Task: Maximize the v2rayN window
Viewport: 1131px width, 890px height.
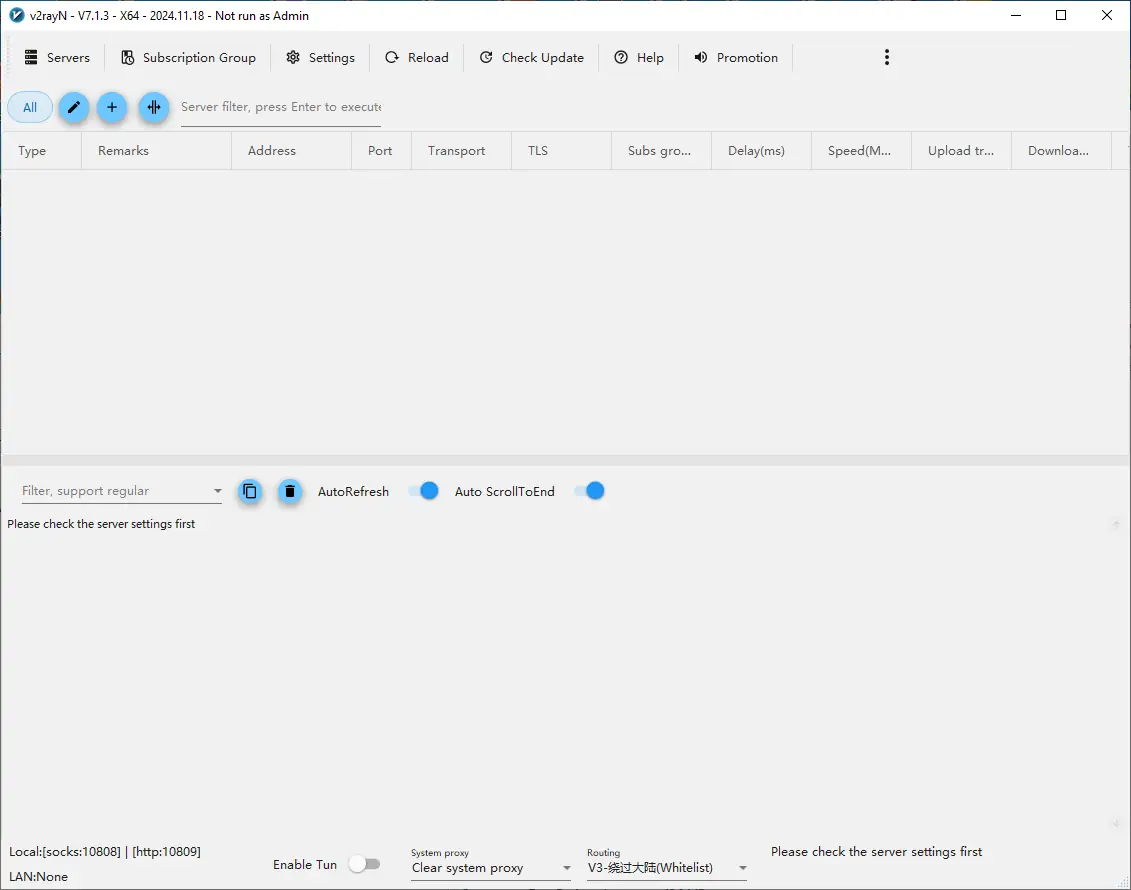Action: tap(1061, 15)
